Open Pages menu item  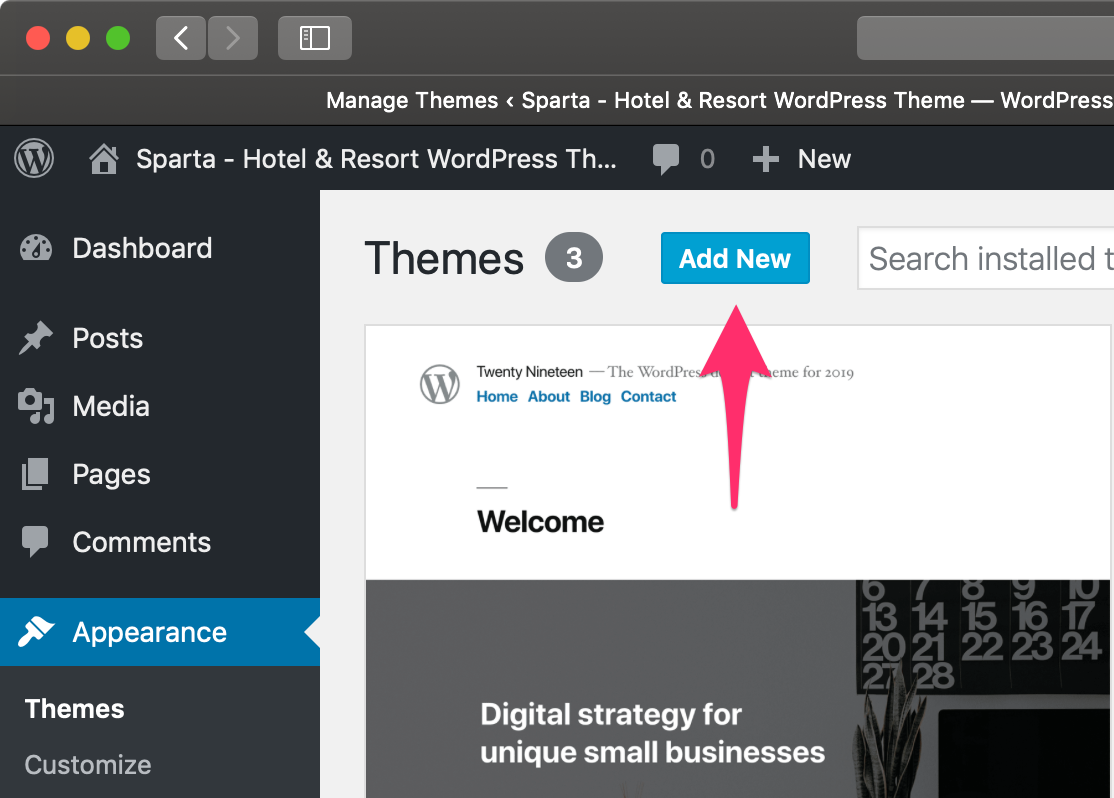pyautogui.click(x=160, y=474)
